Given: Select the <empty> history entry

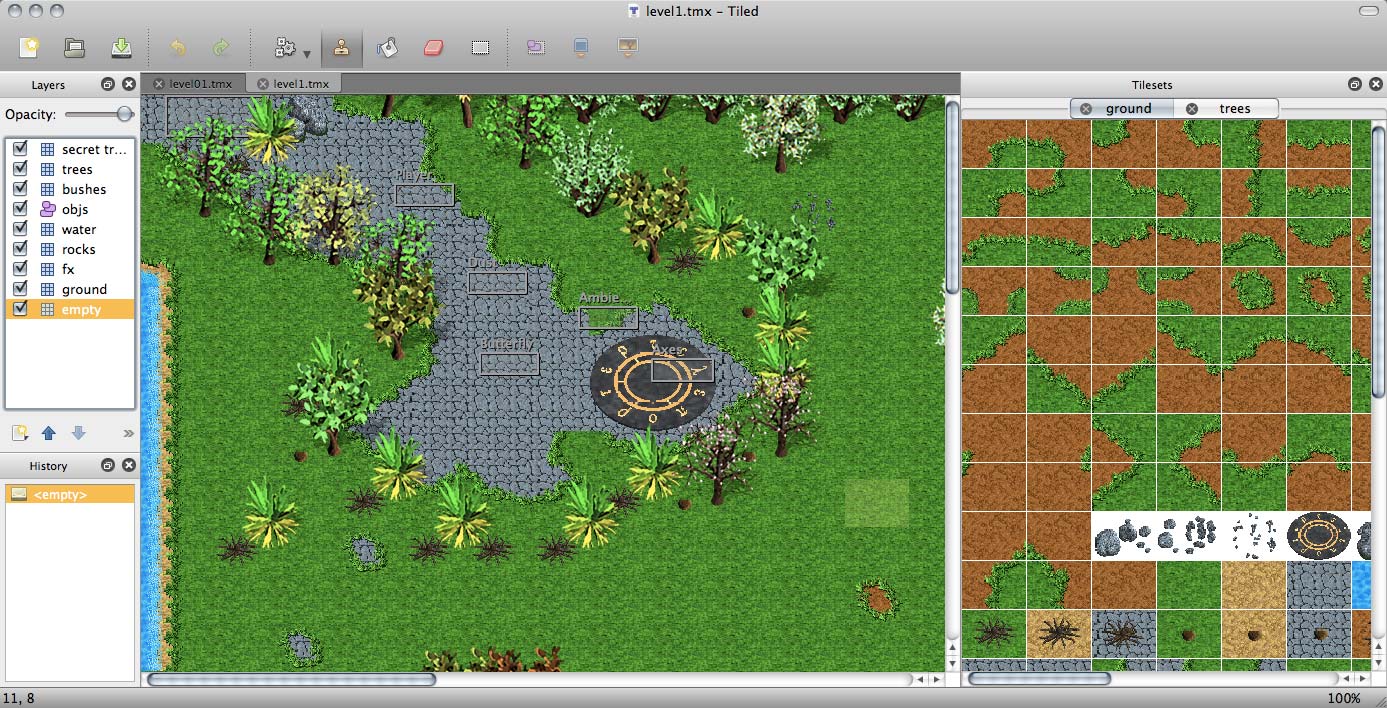Looking at the screenshot, I should 70,494.
